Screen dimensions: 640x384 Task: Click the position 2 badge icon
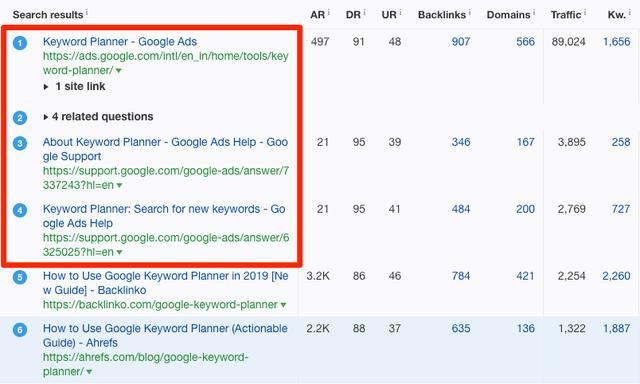(x=20, y=118)
